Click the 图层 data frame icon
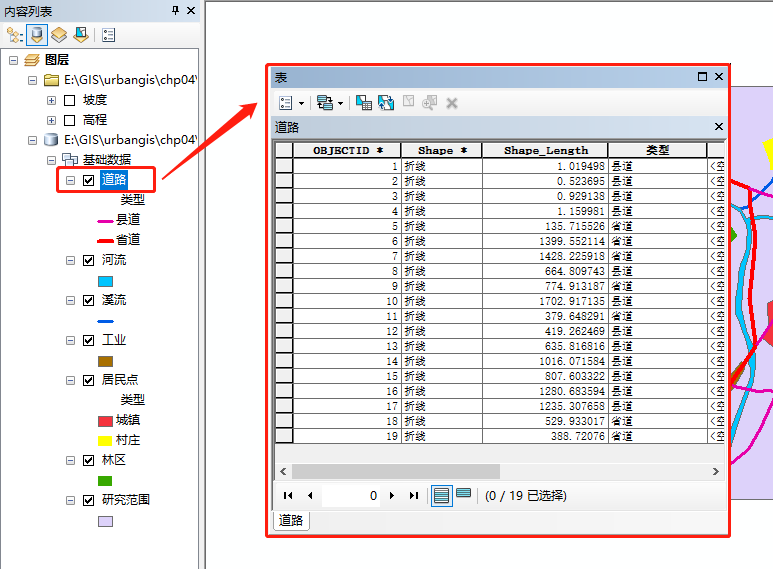This screenshot has height=569, width=773. click(x=32, y=60)
